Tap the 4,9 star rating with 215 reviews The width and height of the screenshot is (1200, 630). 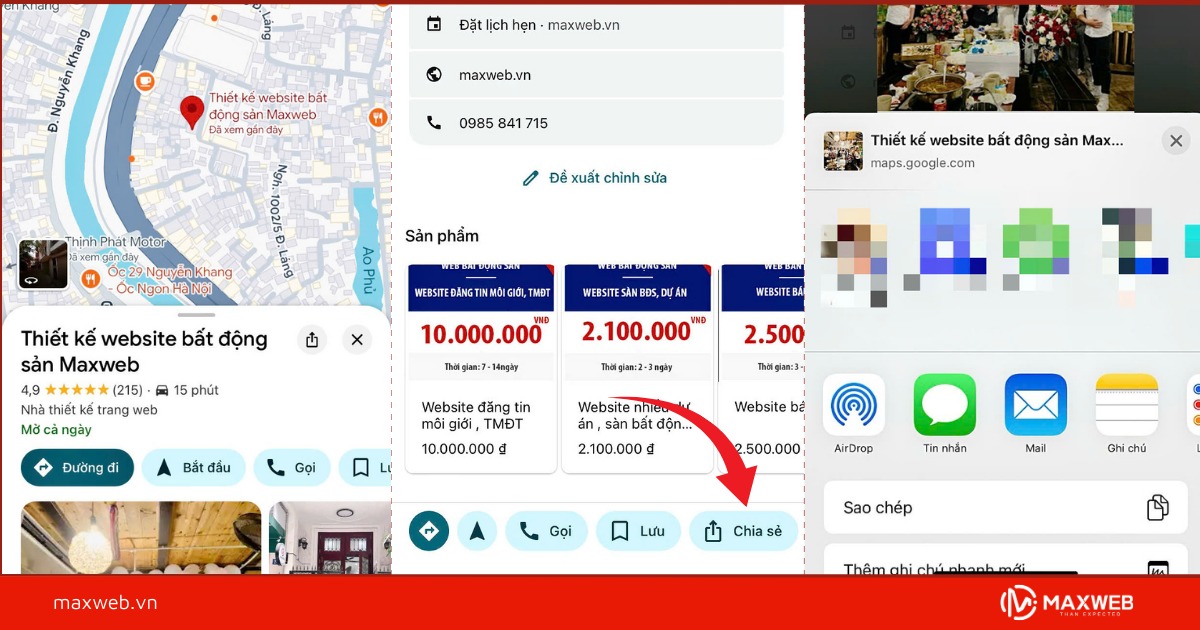[x=82, y=390]
